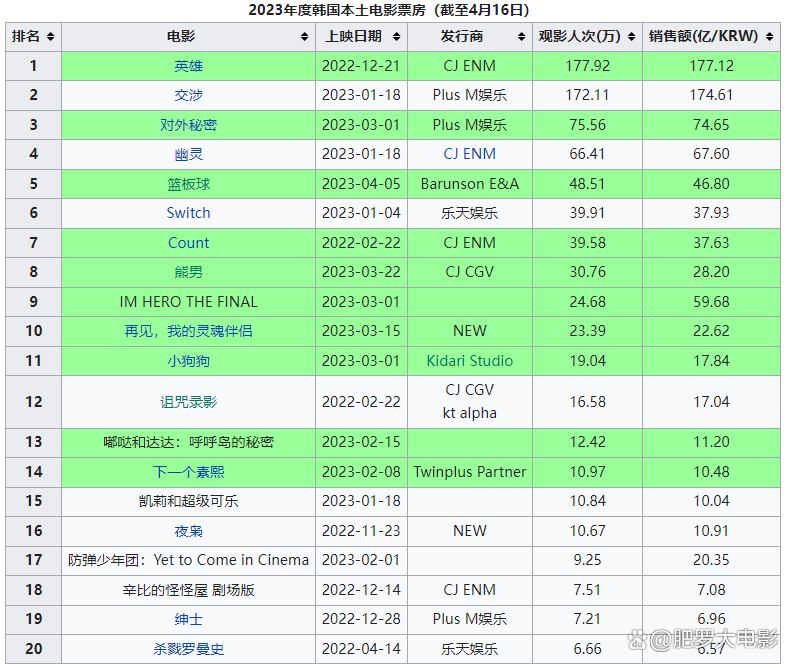Open the Kidari Studio distributor link
This screenshot has width=794, height=668.
click(x=469, y=361)
